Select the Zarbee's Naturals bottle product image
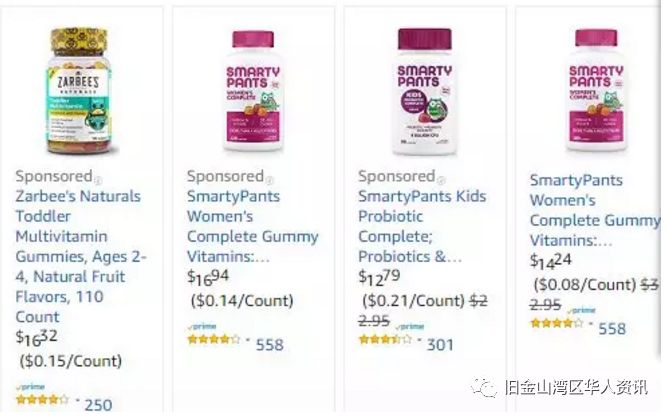669x417 pixels. [x=82, y=90]
